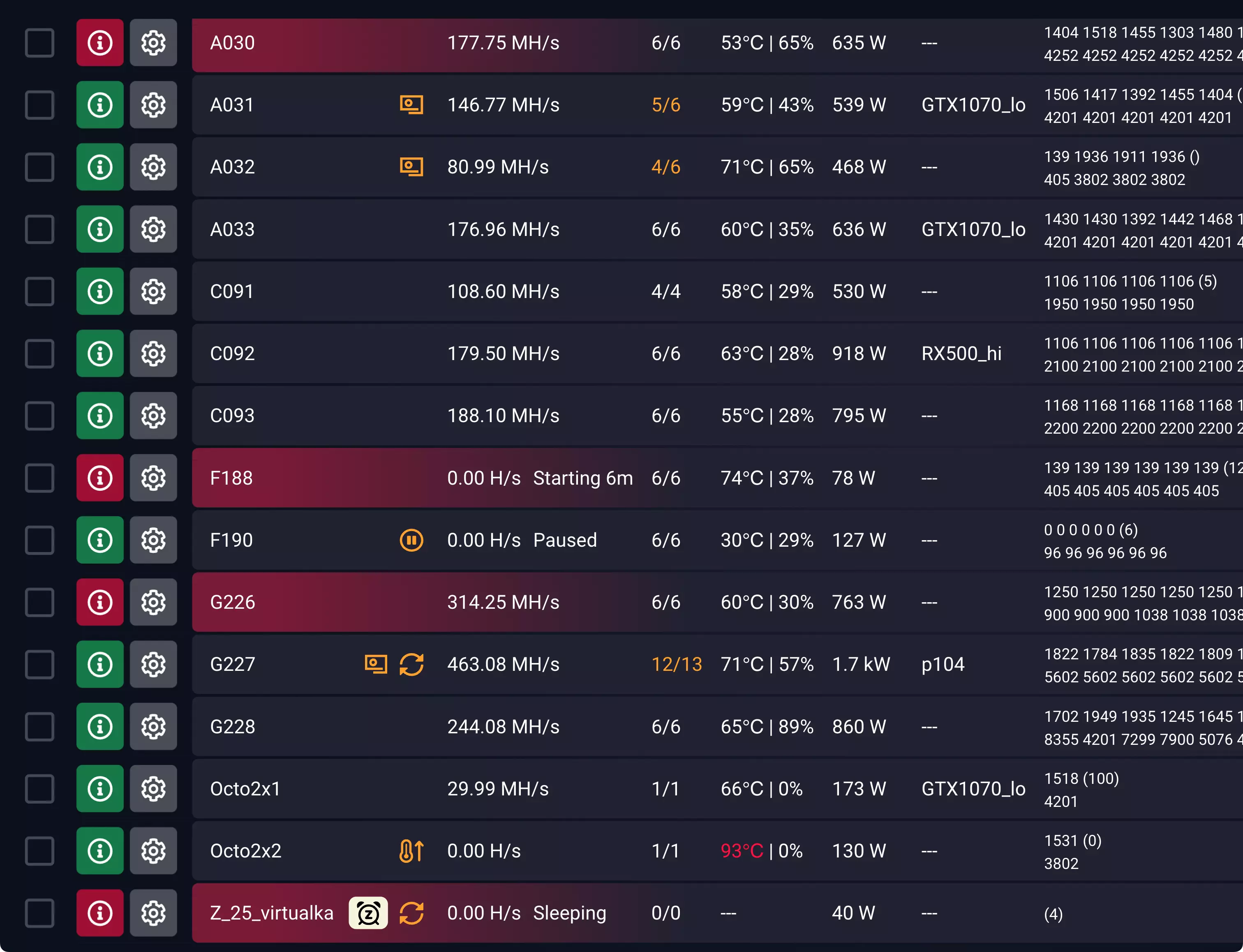Tick the checkbox for rig F188
The height and width of the screenshot is (952, 1243).
[39, 478]
